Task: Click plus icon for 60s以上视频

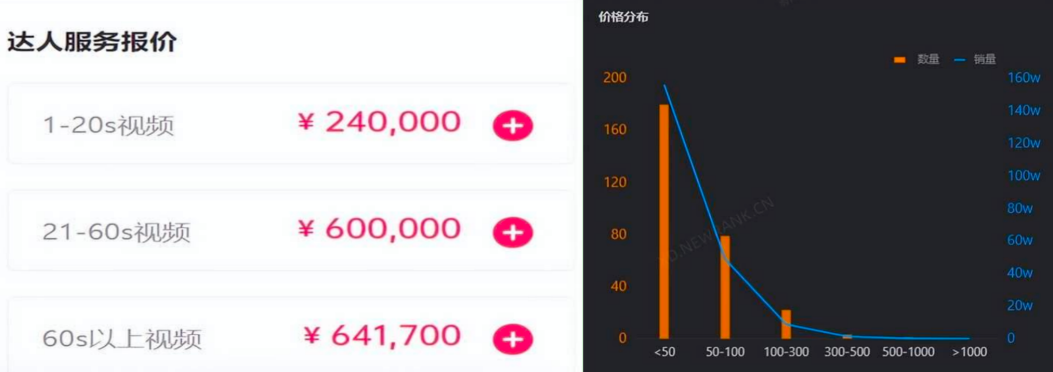Action: coord(513,339)
